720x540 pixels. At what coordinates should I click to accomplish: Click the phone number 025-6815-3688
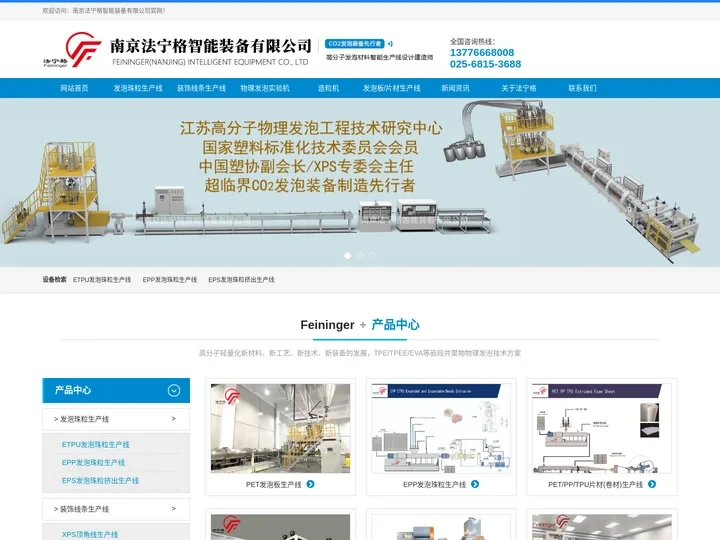(x=485, y=64)
